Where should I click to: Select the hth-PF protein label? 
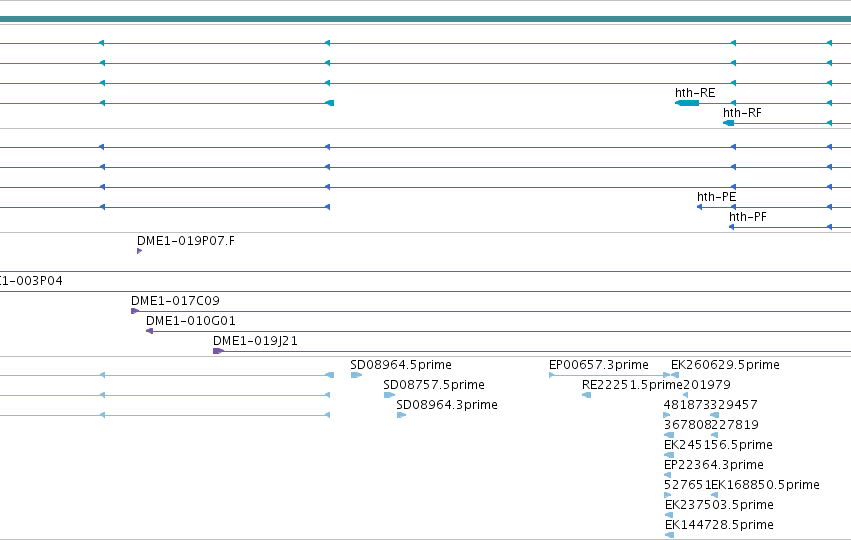coord(748,217)
